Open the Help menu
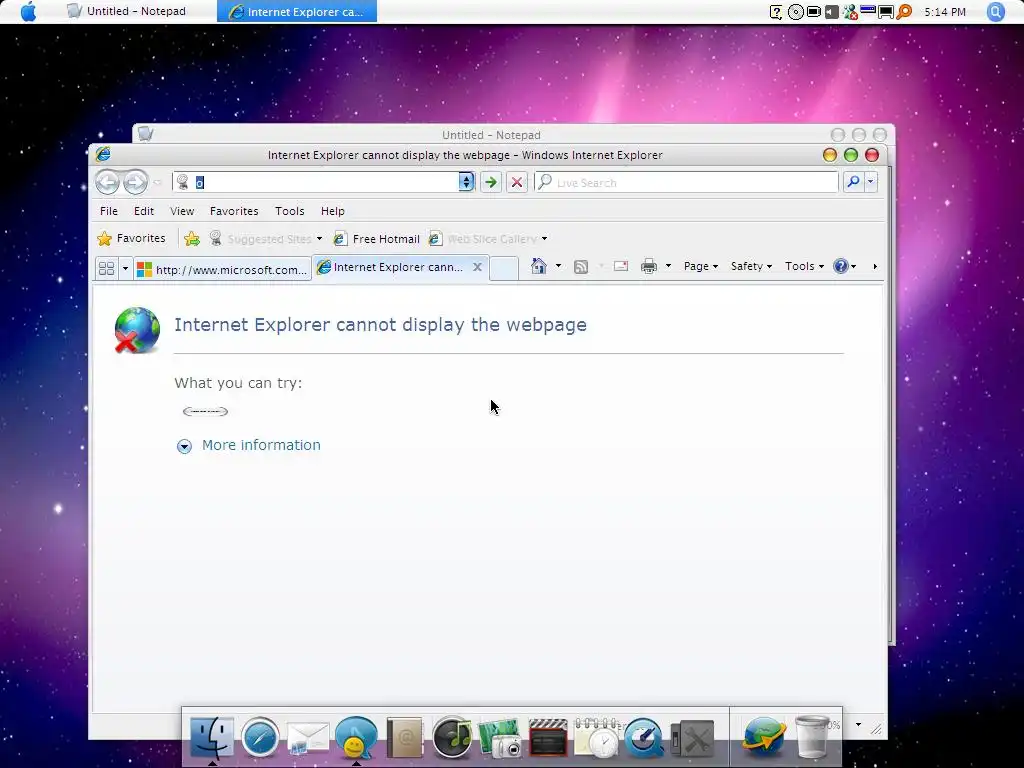Viewport: 1024px width, 768px height. pos(332,211)
